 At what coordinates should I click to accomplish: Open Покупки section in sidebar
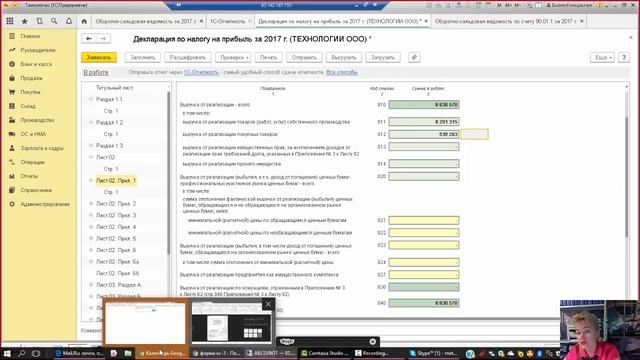[x=30, y=92]
